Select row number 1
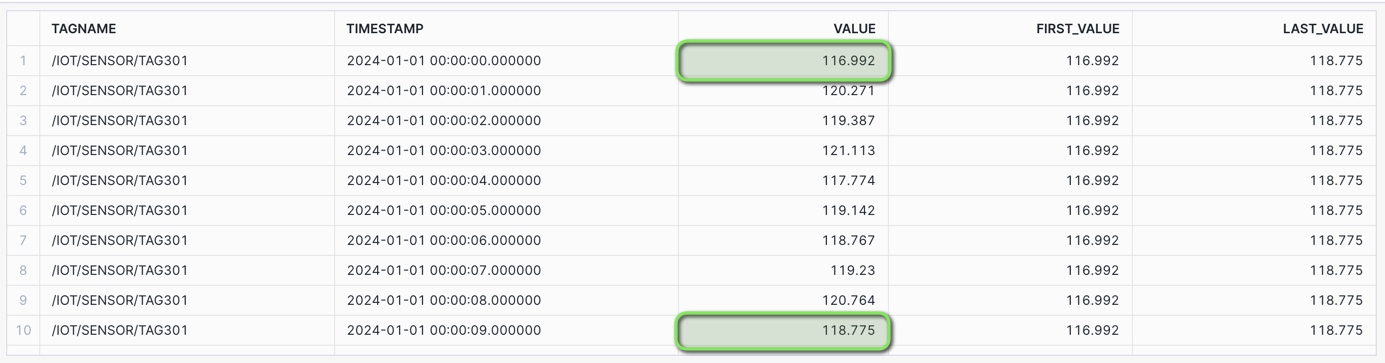This screenshot has height=363, width=1385. 23,61
